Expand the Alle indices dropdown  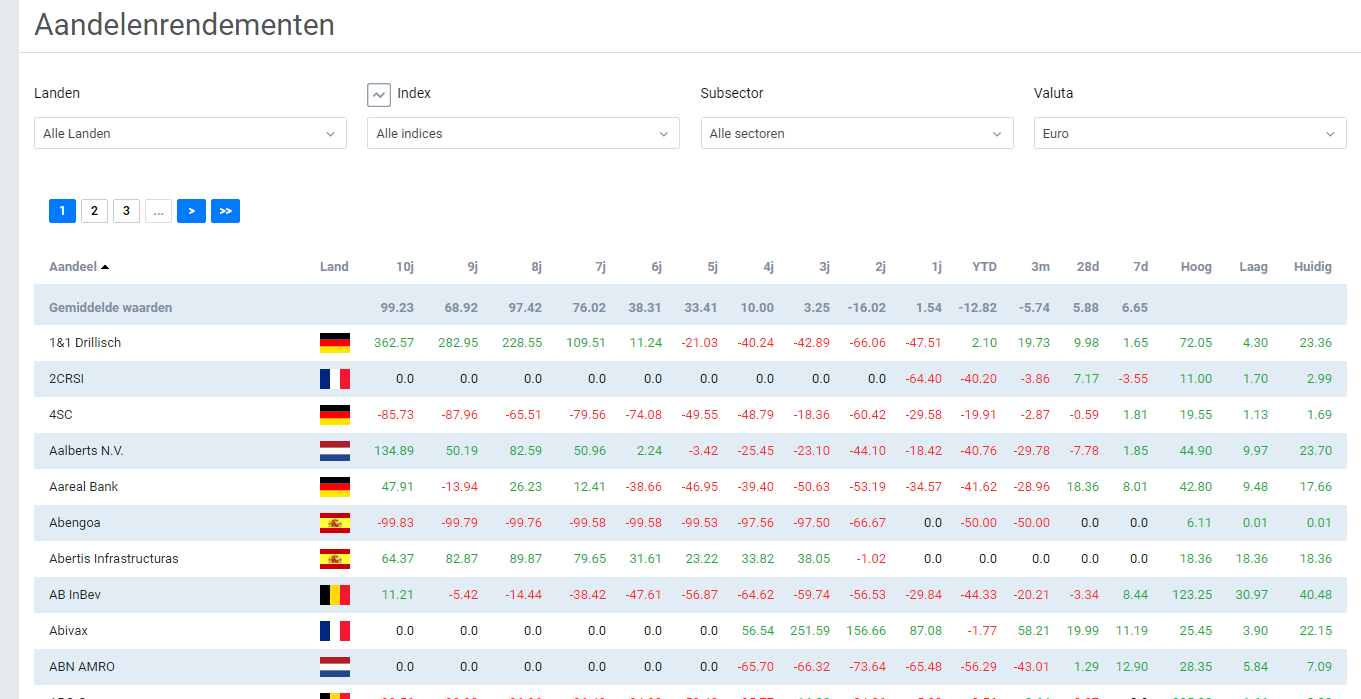[x=523, y=133]
